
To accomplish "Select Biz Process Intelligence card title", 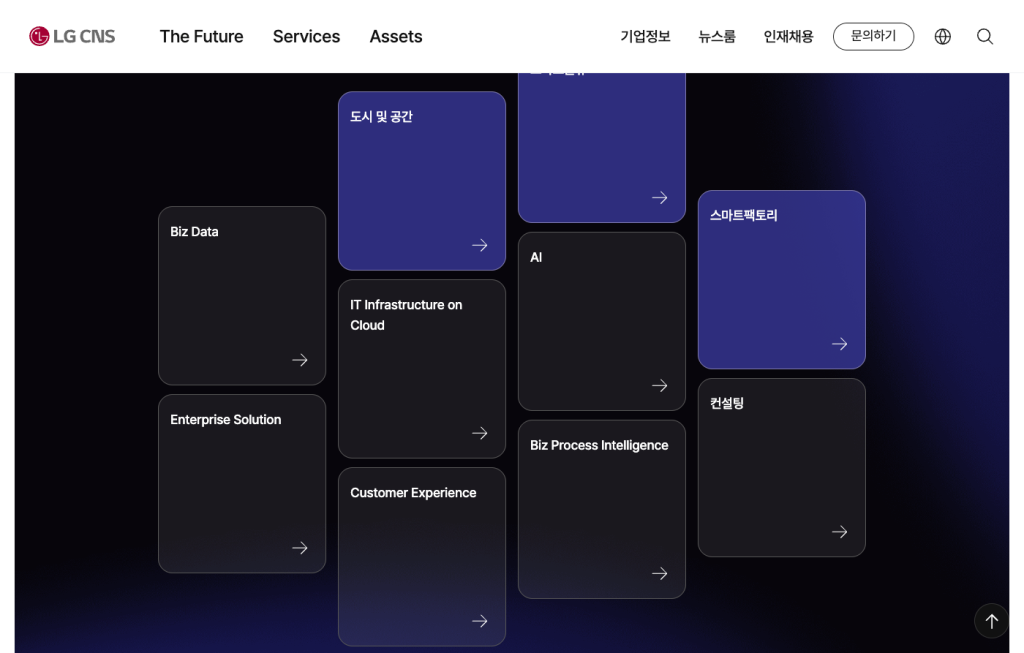I will coord(599,445).
